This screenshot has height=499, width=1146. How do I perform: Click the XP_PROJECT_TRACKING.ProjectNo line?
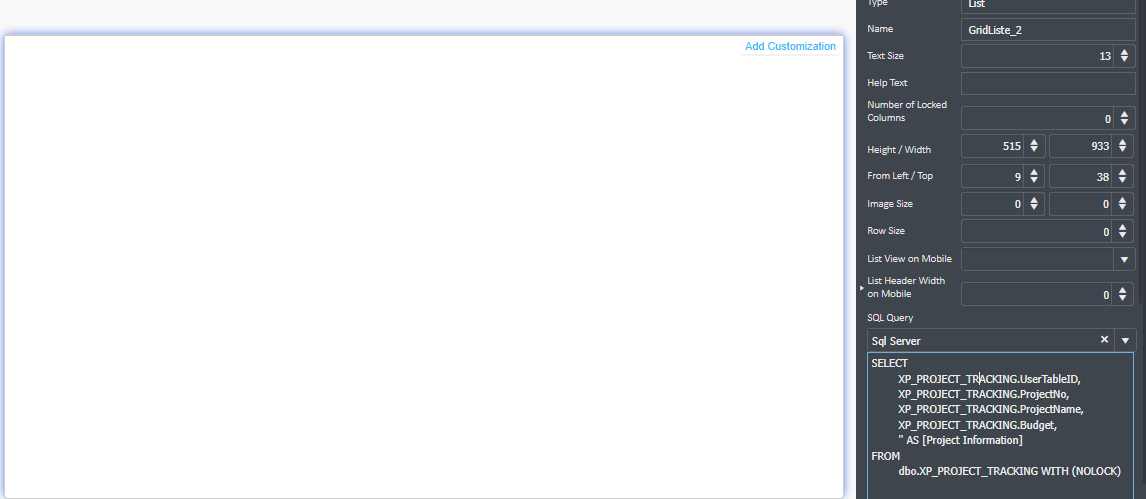[x=983, y=395]
